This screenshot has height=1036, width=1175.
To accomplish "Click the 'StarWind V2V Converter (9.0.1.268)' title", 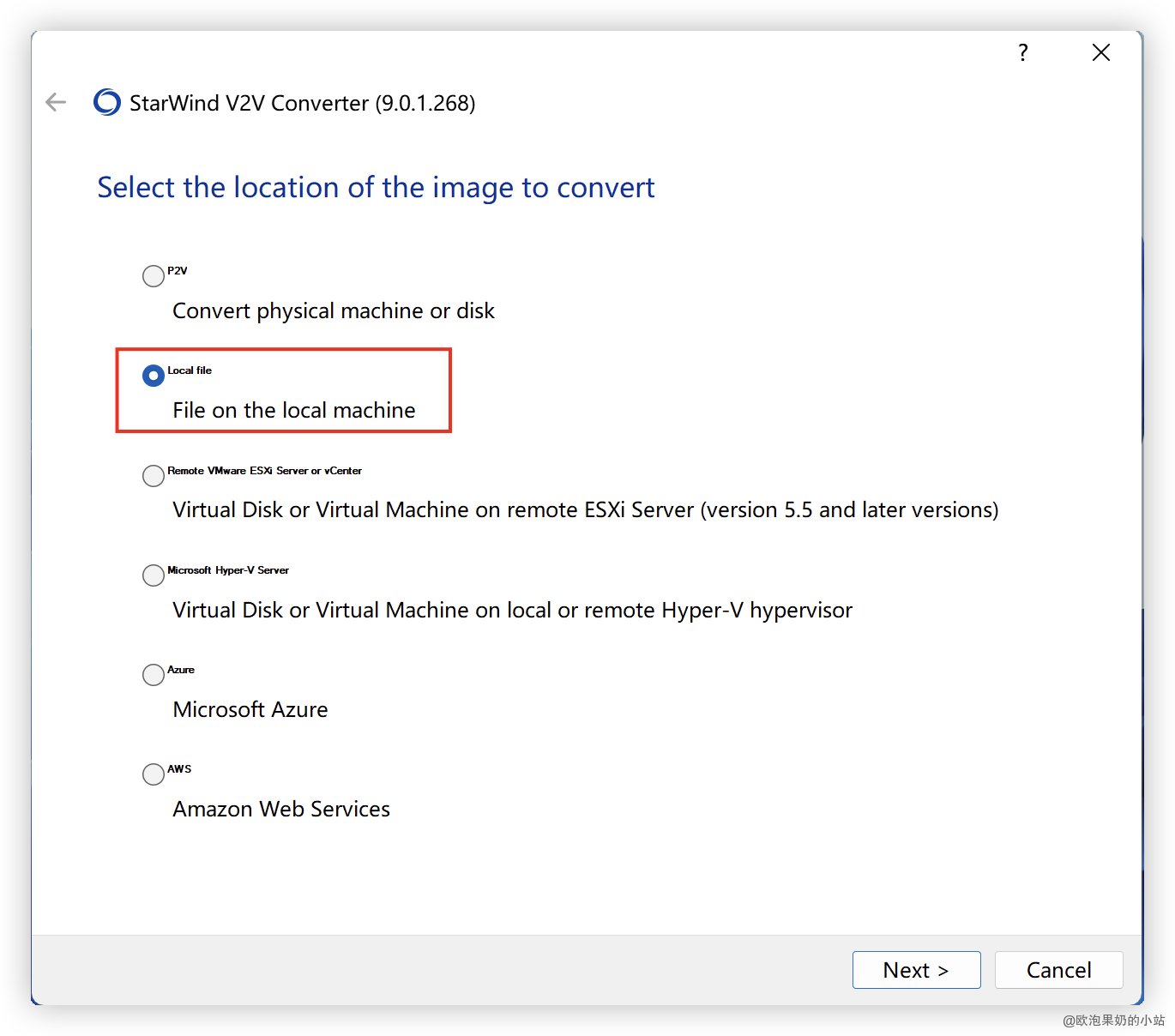I will click(302, 104).
